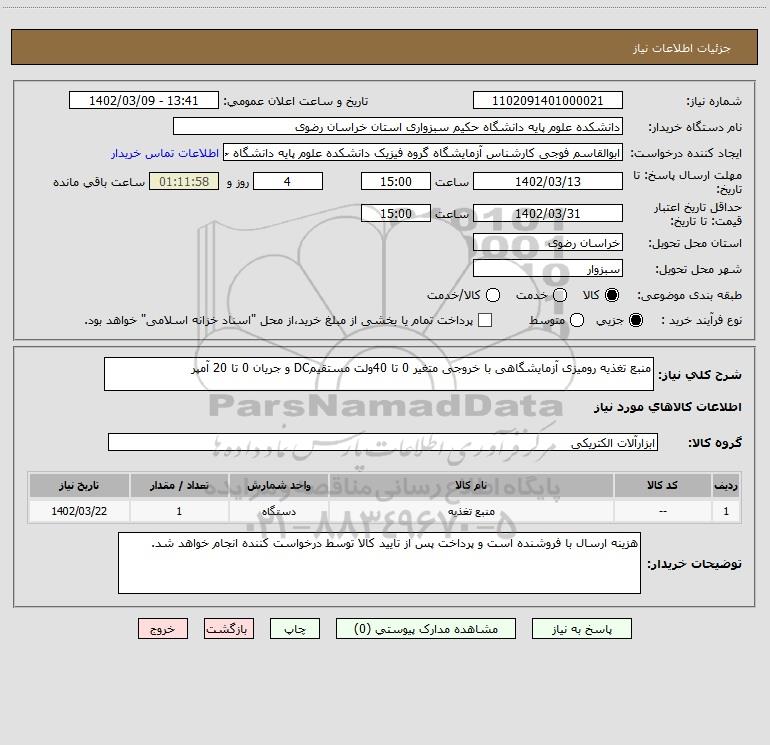The width and height of the screenshot is (770, 745).
Task: Select the متوسط purchase type radio
Action: [x=577, y=320]
